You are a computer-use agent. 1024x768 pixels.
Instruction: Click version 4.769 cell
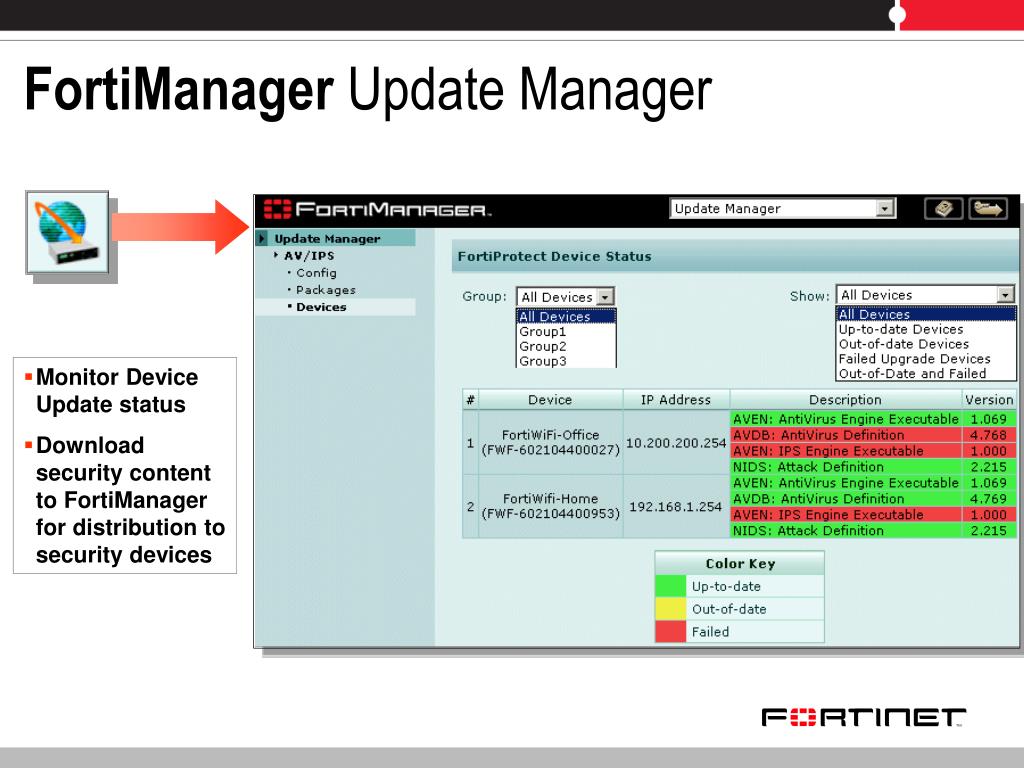point(989,499)
